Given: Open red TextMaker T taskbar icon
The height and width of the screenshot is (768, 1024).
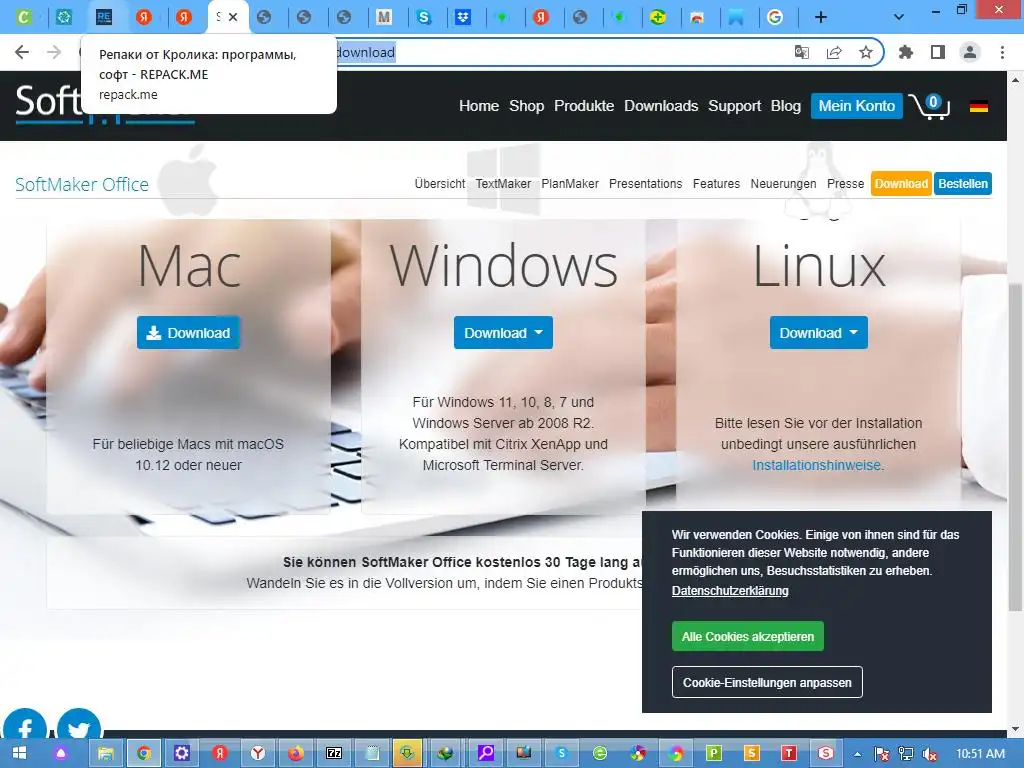Looking at the screenshot, I should (789, 754).
